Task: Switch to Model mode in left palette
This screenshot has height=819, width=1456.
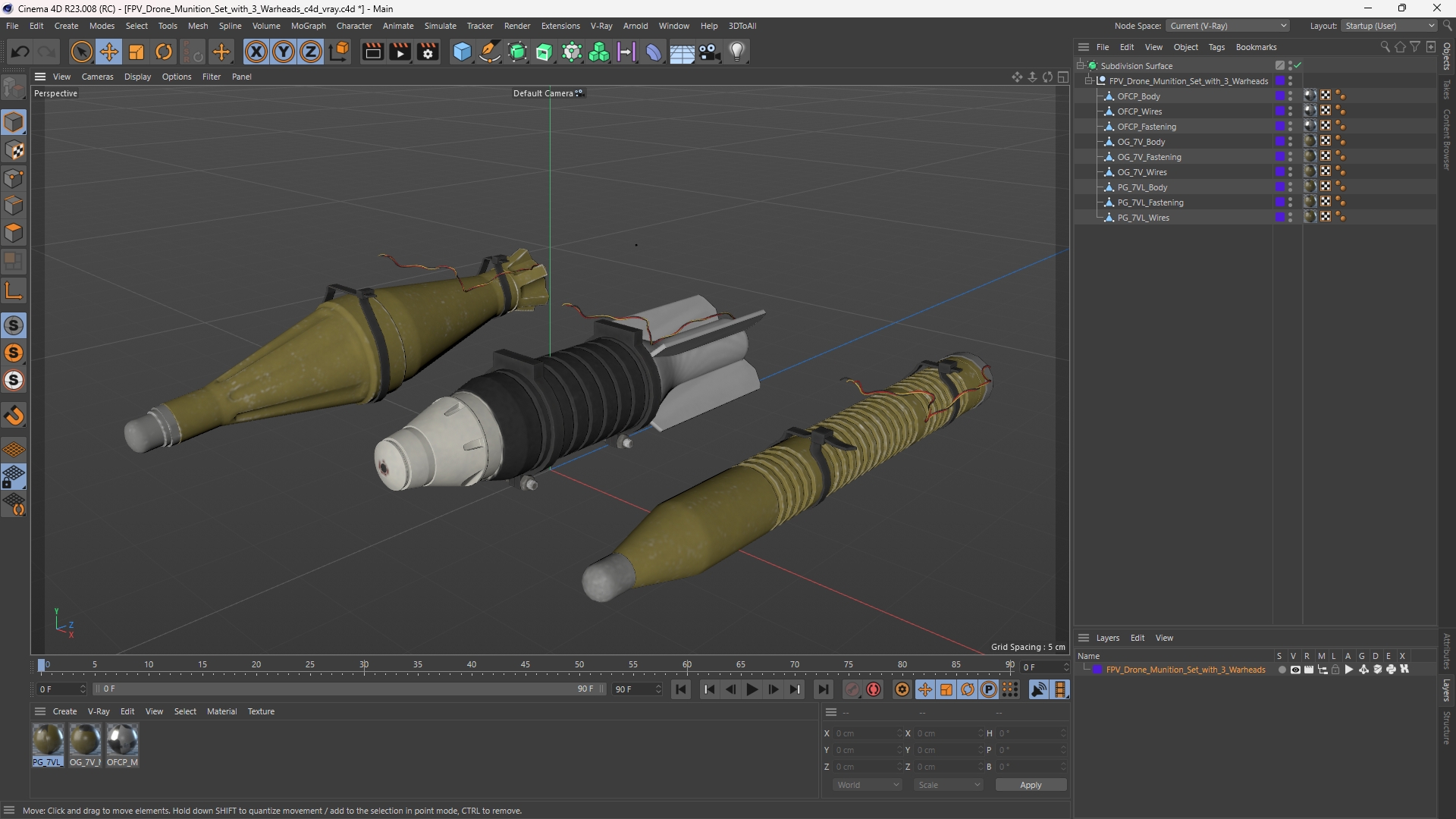Action: coord(14,122)
